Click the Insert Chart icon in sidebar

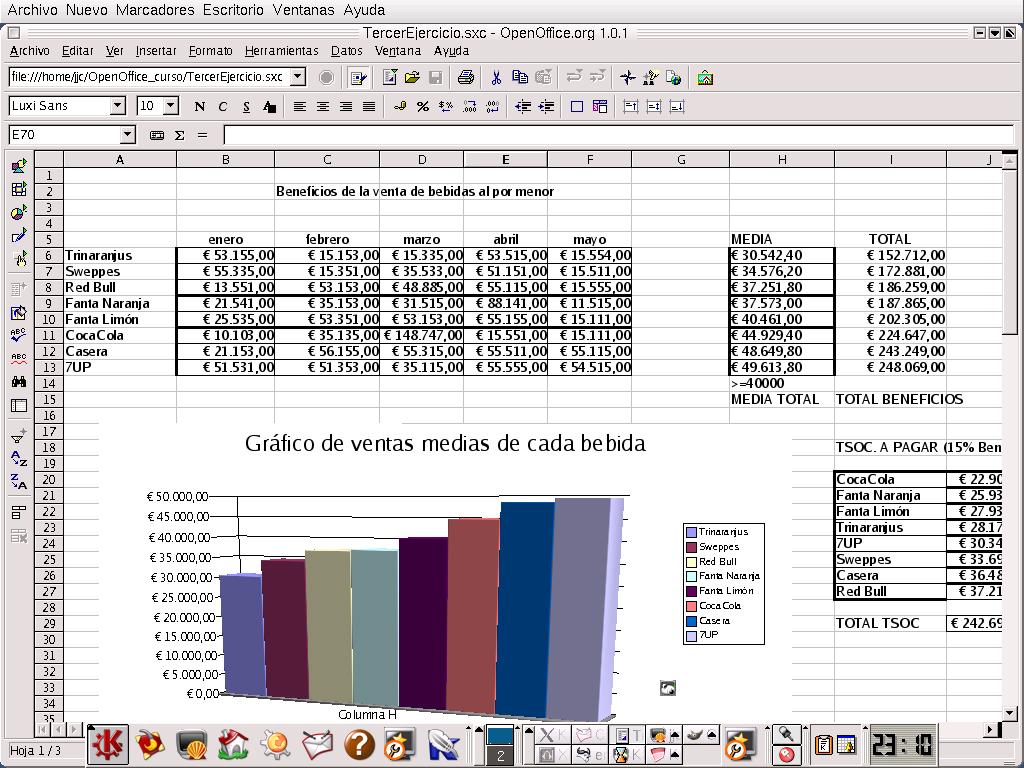pos(18,213)
